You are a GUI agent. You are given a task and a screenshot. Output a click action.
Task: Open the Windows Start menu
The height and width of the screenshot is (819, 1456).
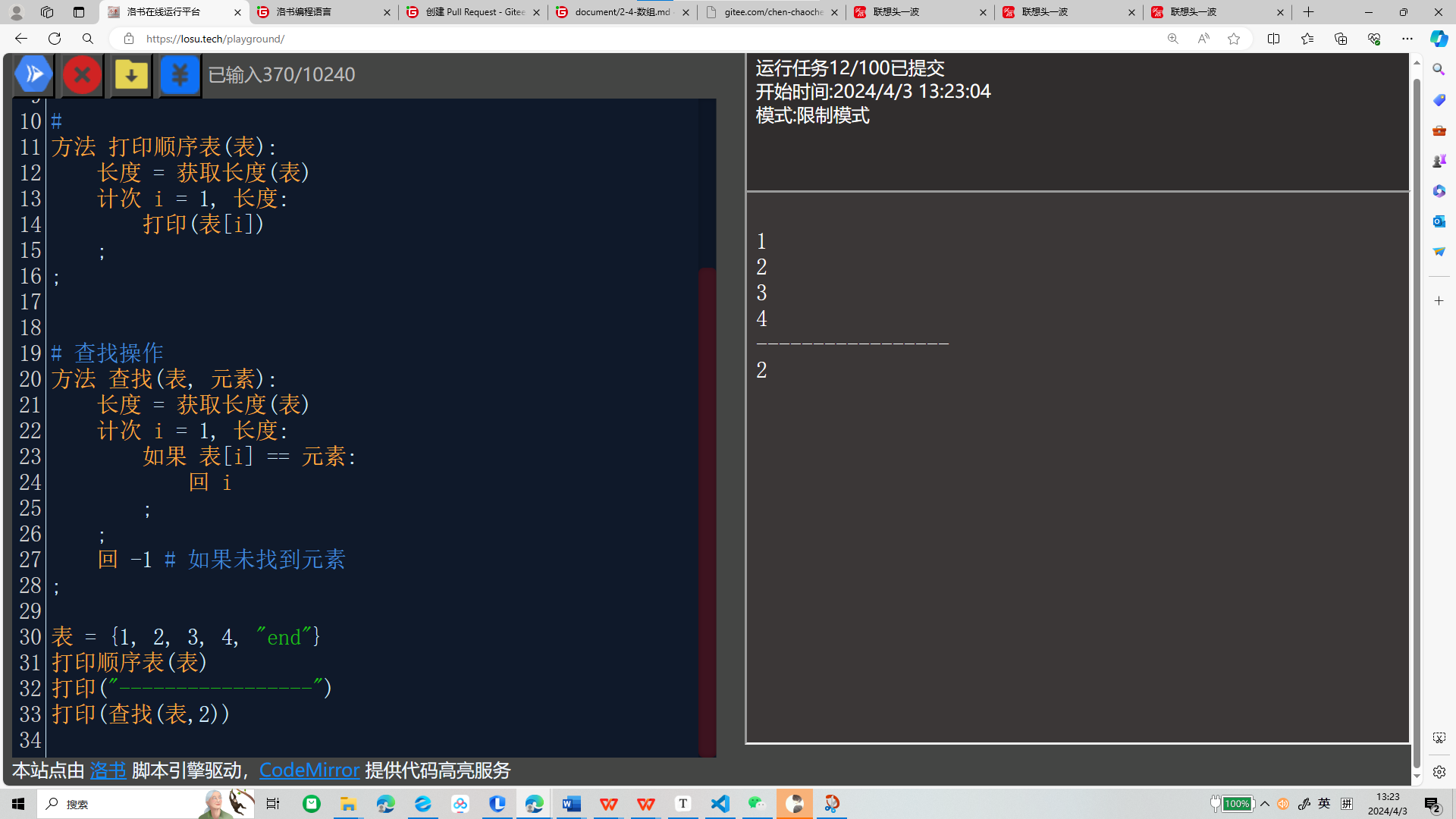tap(18, 804)
